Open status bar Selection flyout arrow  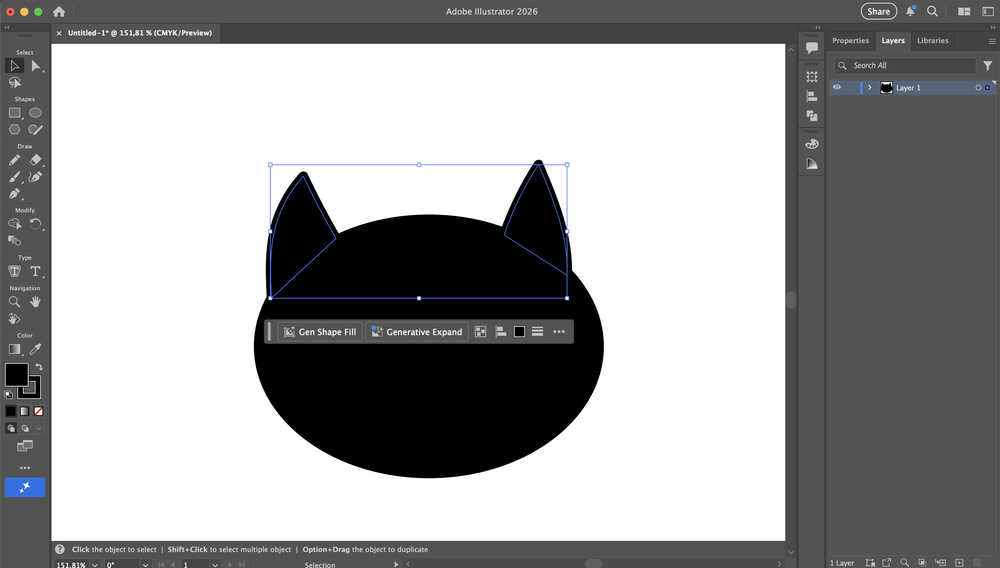(x=395, y=564)
